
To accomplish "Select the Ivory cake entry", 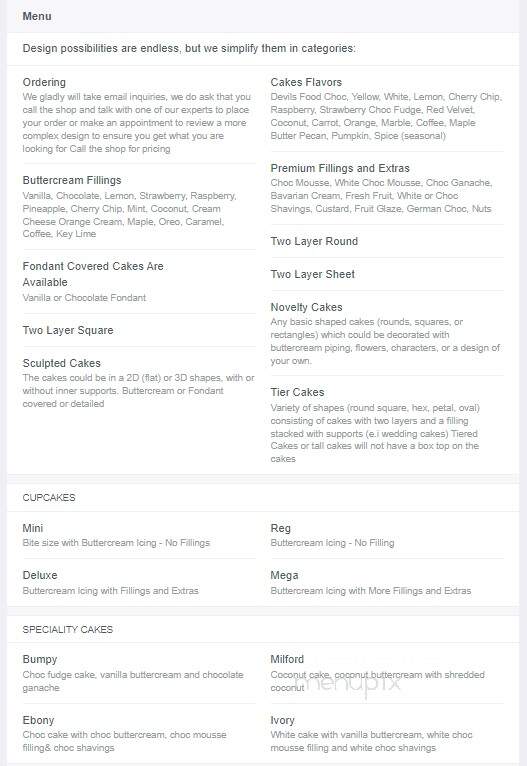I will [x=282, y=720].
